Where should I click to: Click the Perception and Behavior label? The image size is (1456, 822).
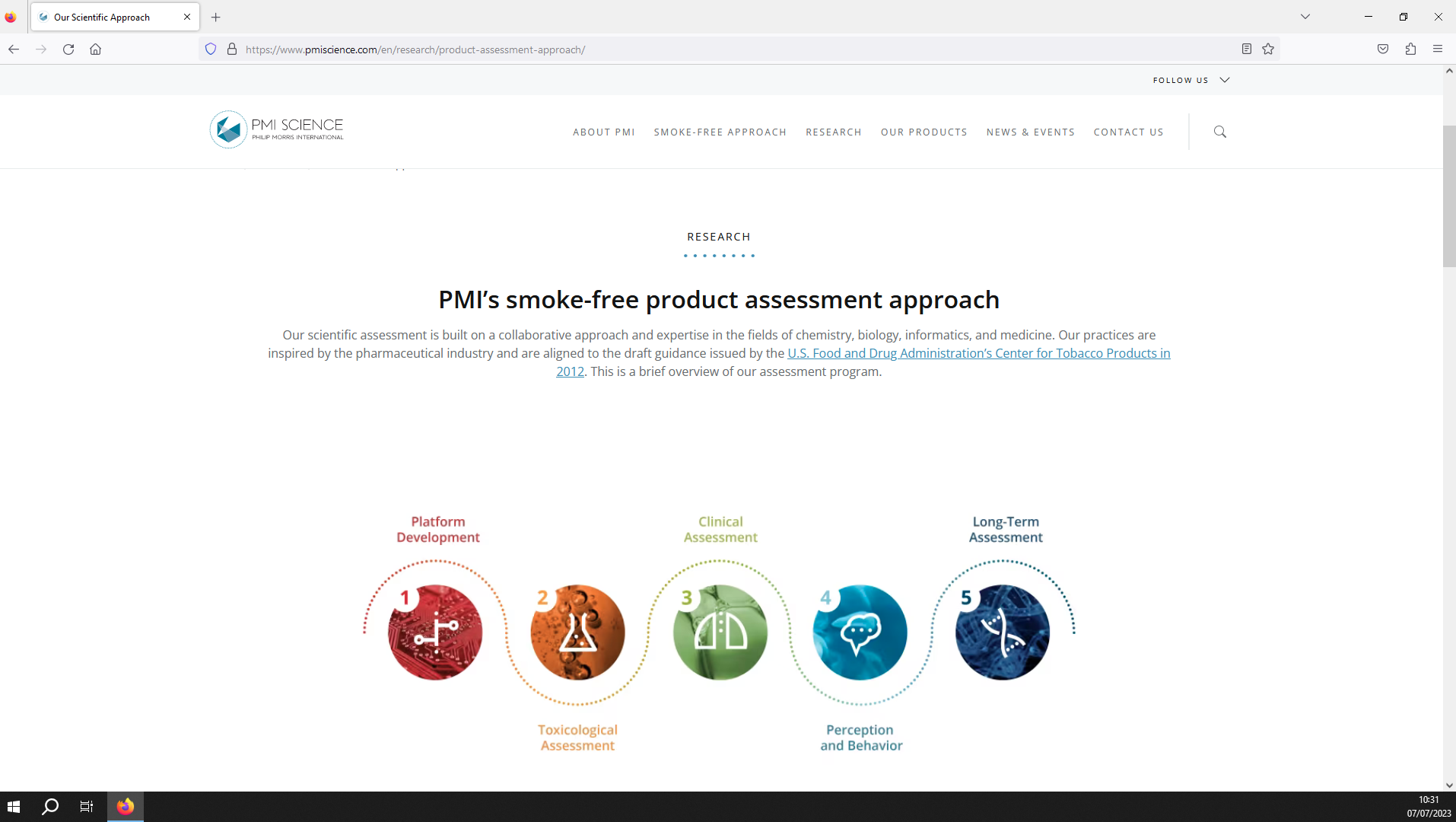(861, 738)
